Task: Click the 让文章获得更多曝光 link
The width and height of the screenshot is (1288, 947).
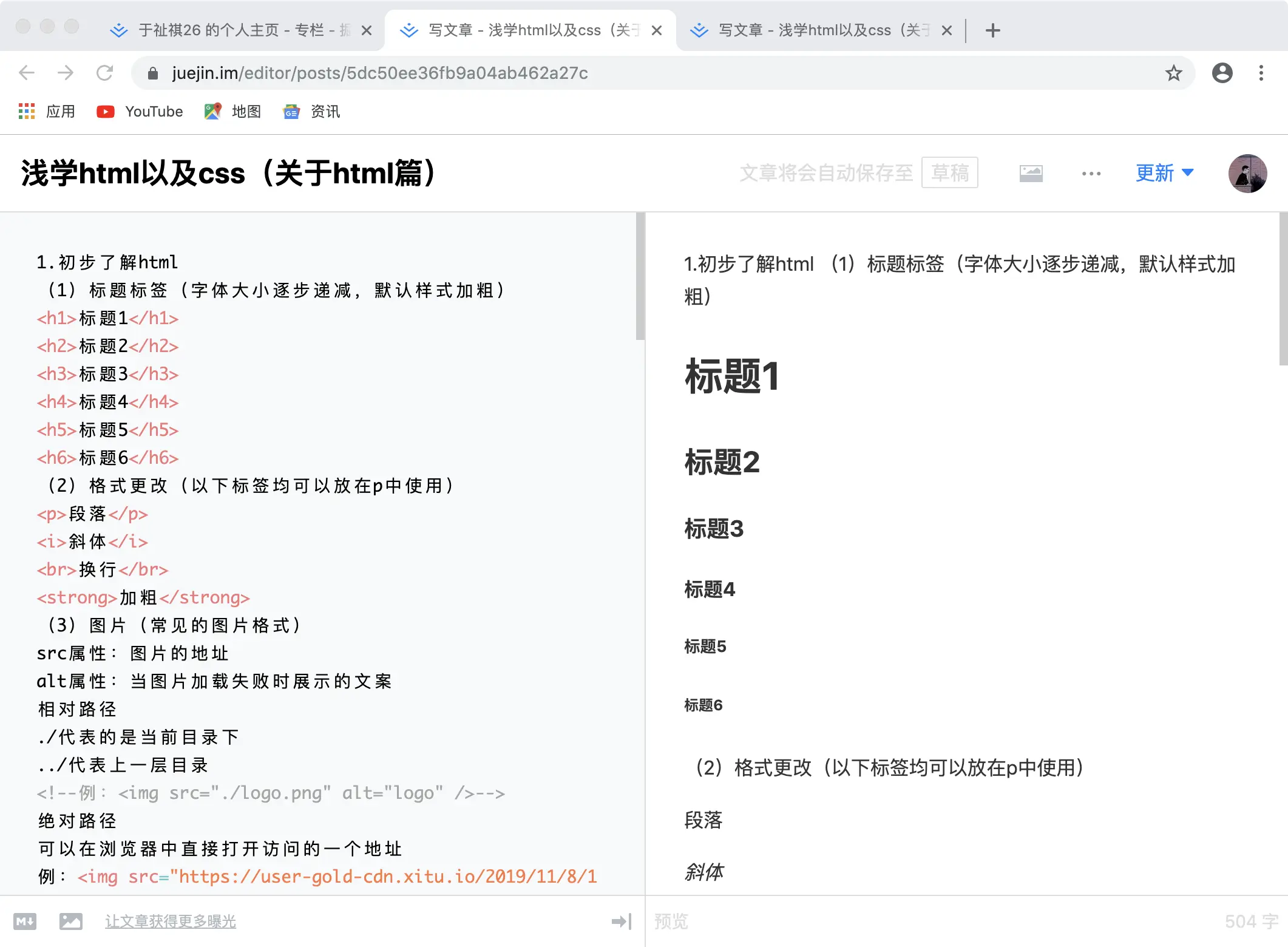Action: point(170,922)
